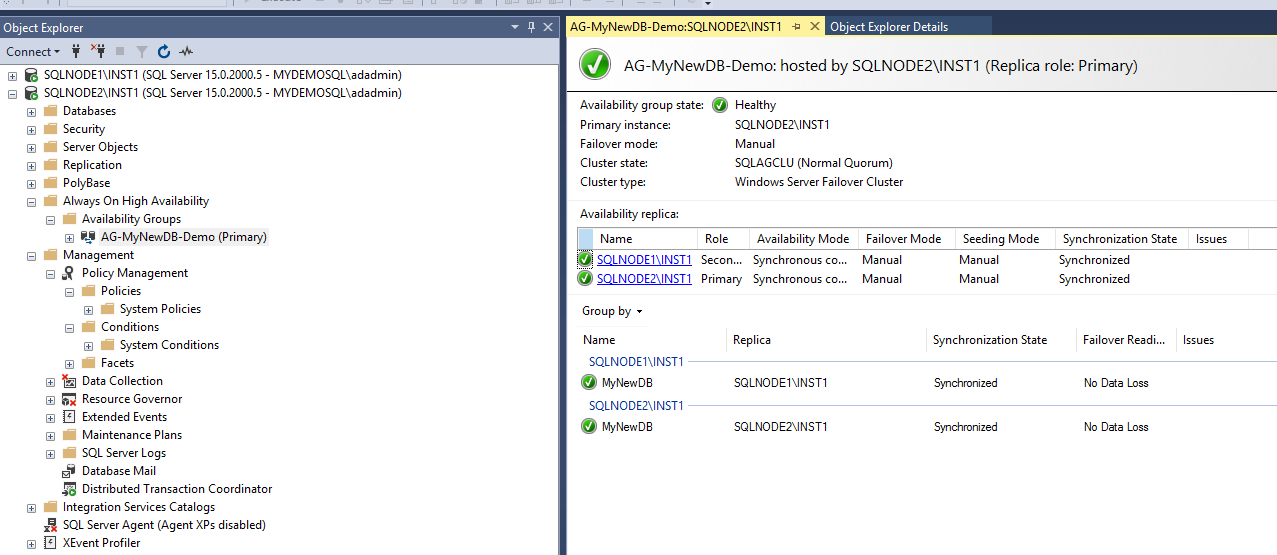Open Activity Monitor from Object Explorer toolbar
Screen dimensions: 1277x555
[x=186, y=51]
